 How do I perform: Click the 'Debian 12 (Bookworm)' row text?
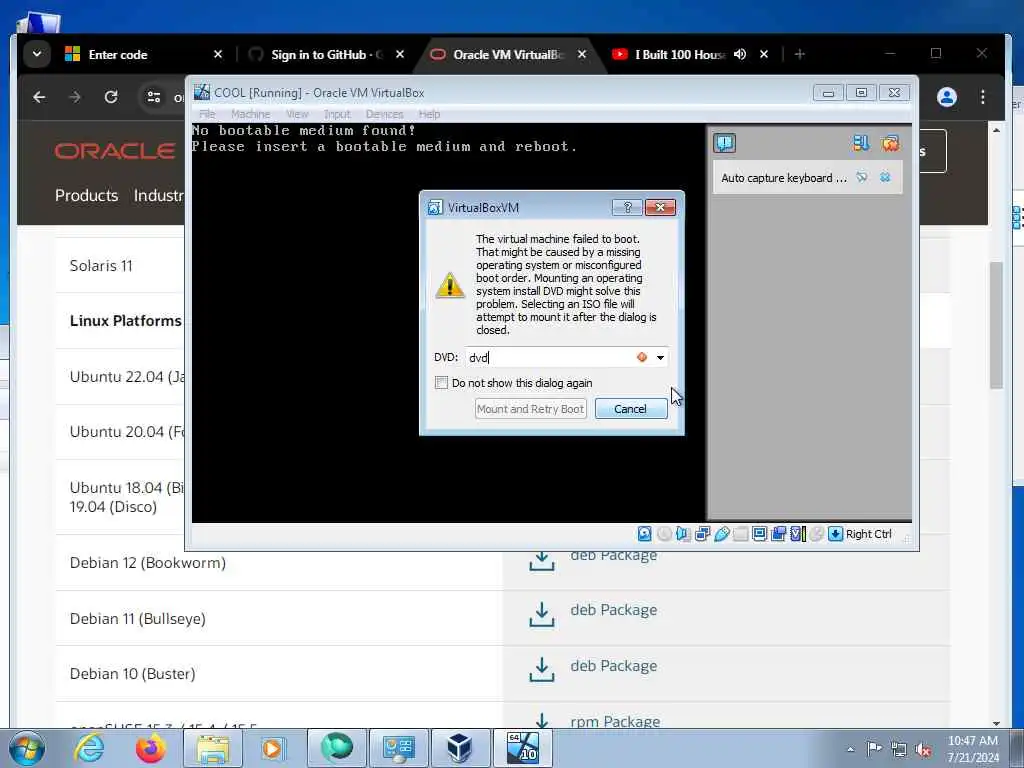click(x=148, y=563)
